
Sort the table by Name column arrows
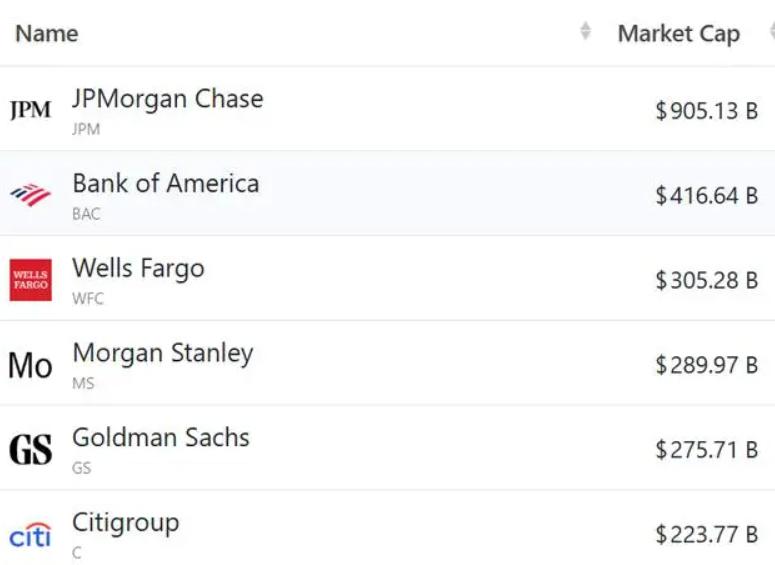pyautogui.click(x=585, y=33)
